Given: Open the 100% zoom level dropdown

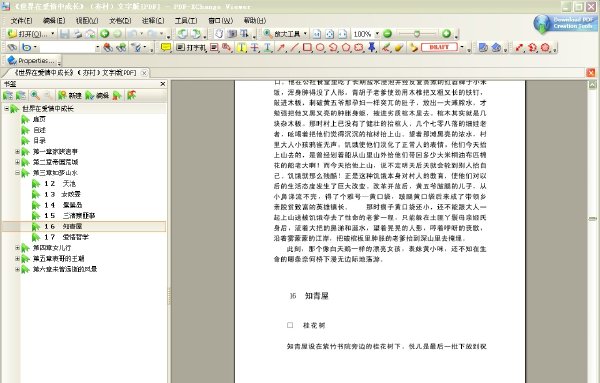Looking at the screenshot, I should pos(377,34).
